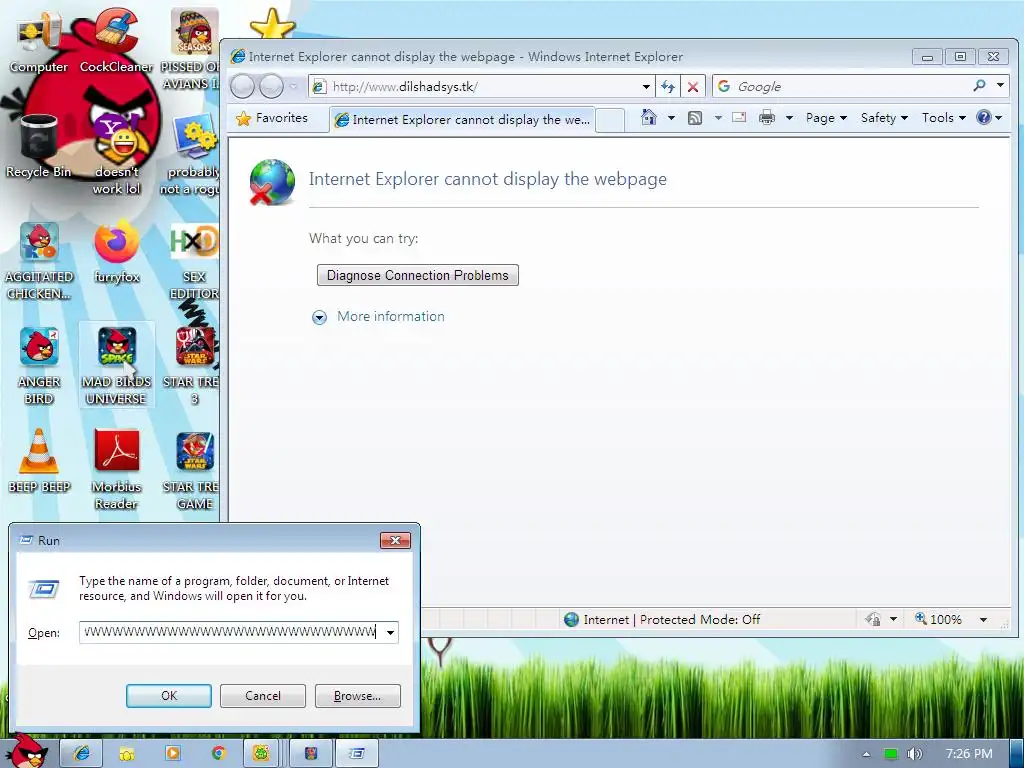
Task: Open the STAR TRE GAME desktop icon
Action: [193, 469]
